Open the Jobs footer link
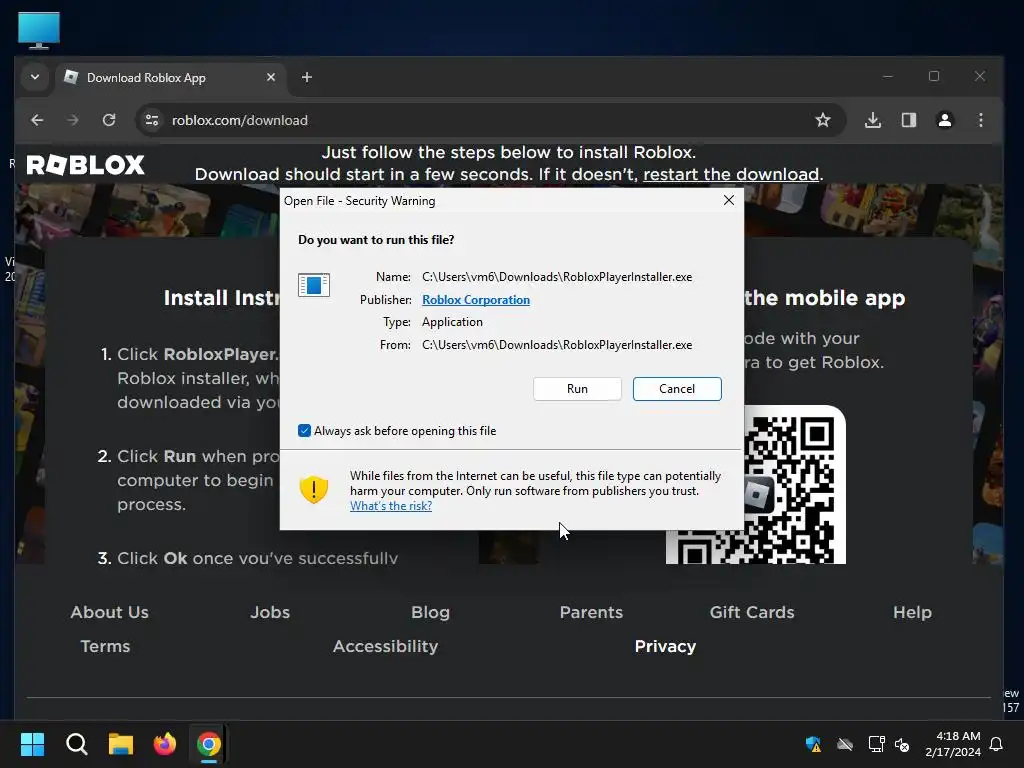This screenshot has height=768, width=1024. pos(270,612)
